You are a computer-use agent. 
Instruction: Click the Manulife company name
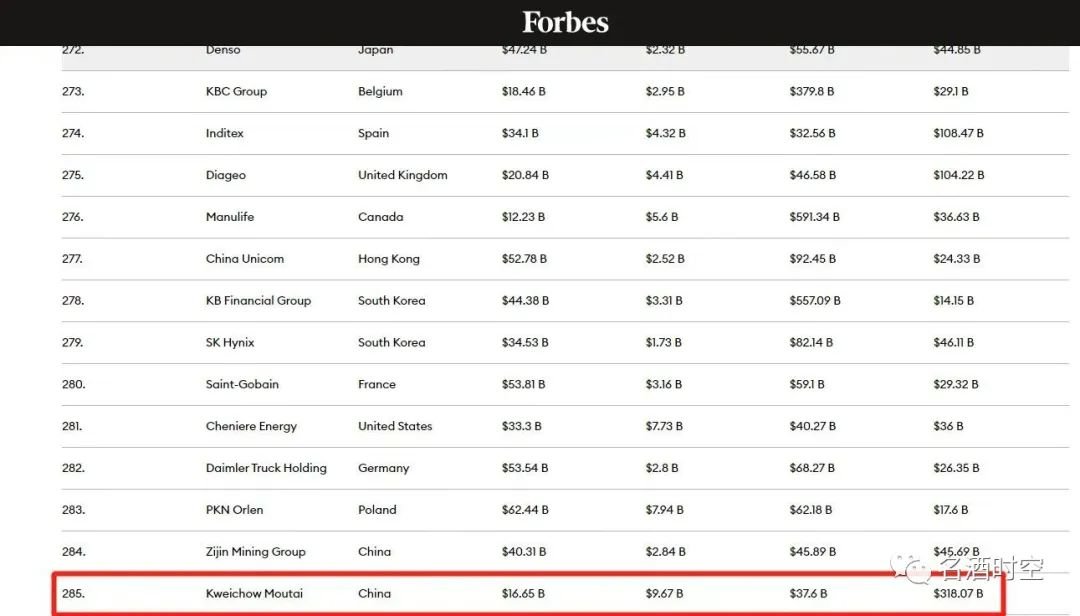[229, 217]
